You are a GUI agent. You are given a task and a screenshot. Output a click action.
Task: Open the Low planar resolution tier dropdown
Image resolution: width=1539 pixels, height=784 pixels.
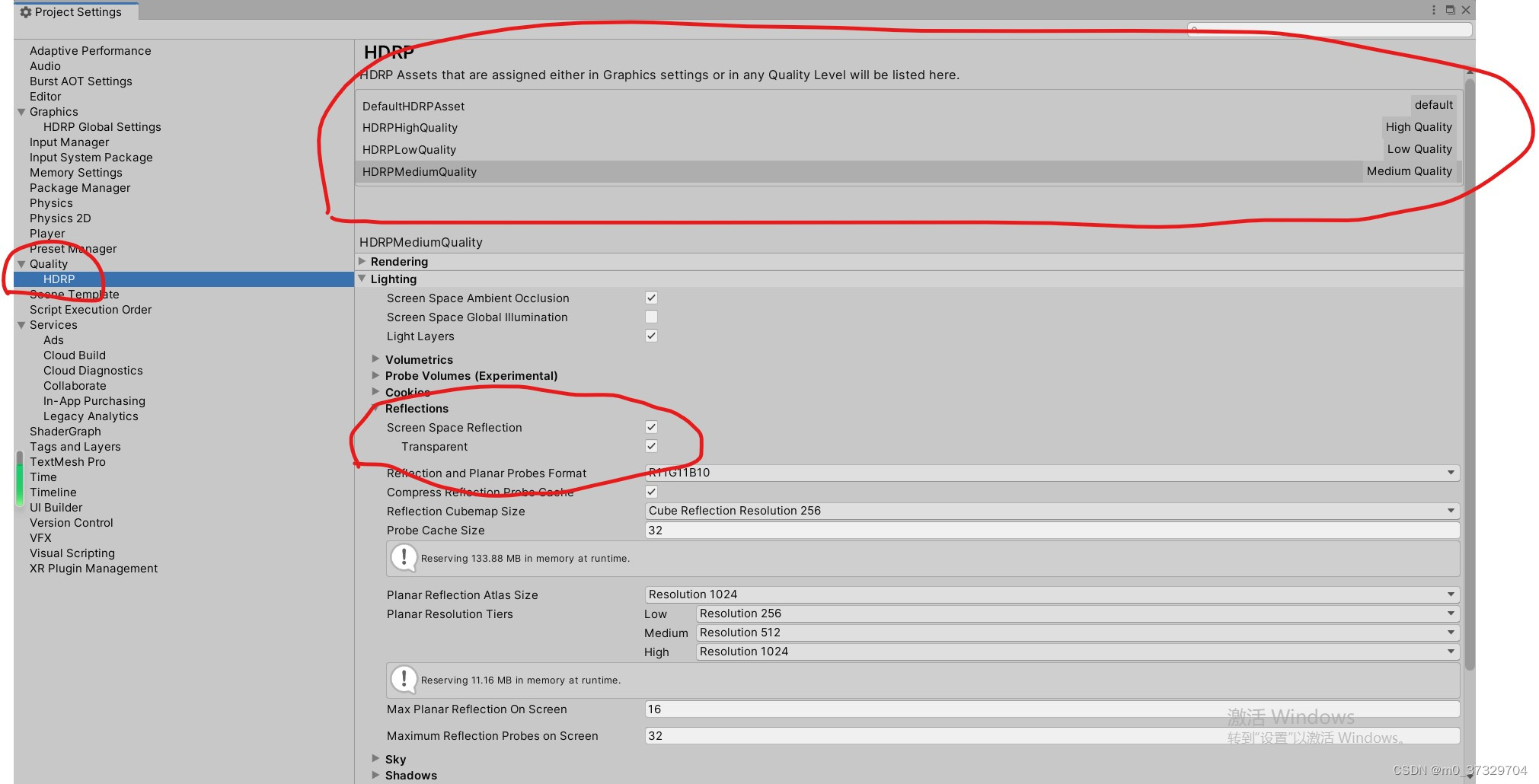pyautogui.click(x=1078, y=613)
